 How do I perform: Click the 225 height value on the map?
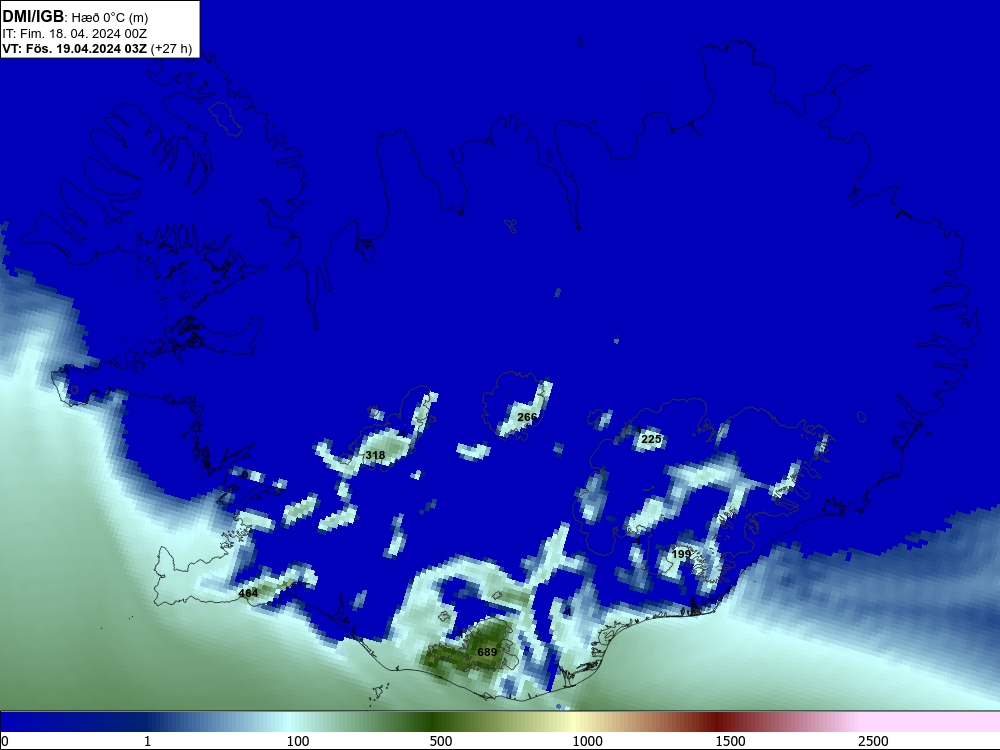coord(651,439)
